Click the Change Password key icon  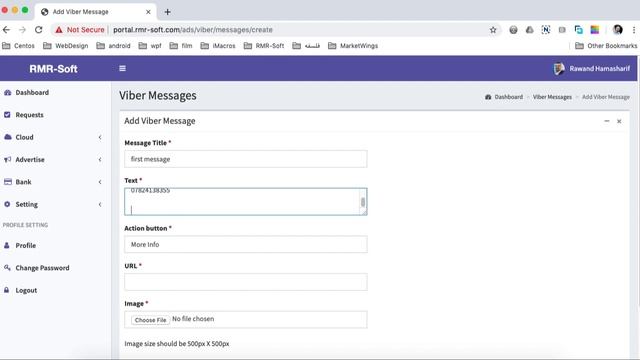pyautogui.click(x=7, y=268)
